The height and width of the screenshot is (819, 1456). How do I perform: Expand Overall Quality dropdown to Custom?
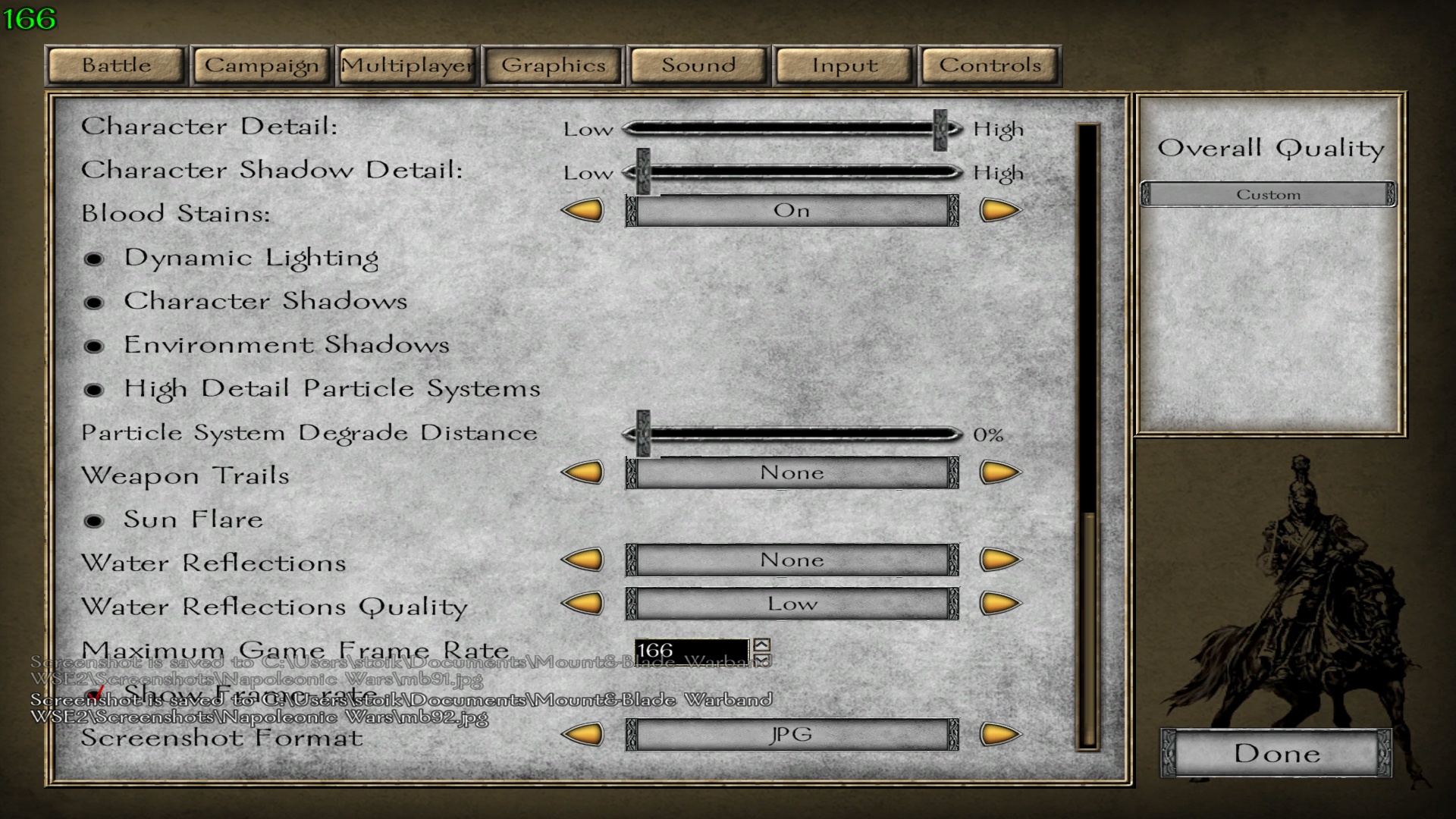[1270, 195]
